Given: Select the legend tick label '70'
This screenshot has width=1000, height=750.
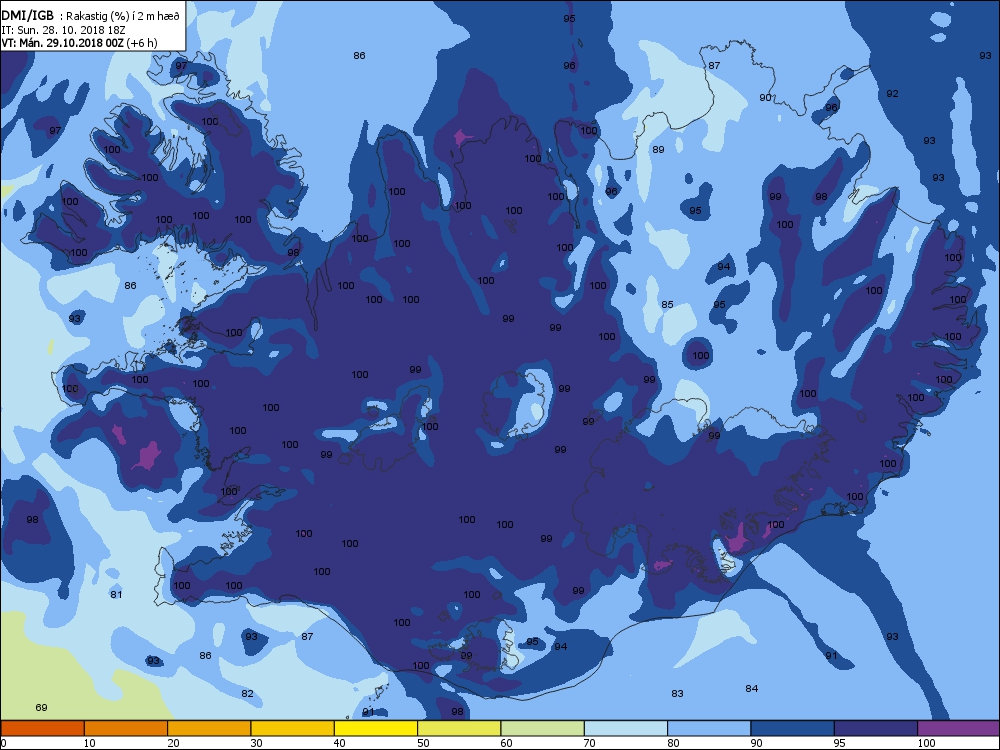Looking at the screenshot, I should pos(589,743).
